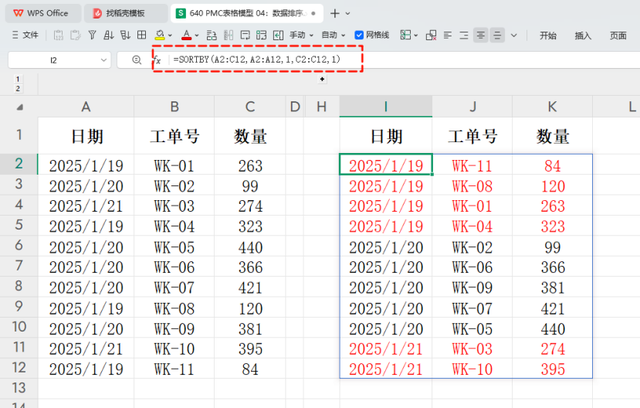The image size is (640, 408).
Task: Click cell B2 containing WK-01
Action: tap(174, 166)
